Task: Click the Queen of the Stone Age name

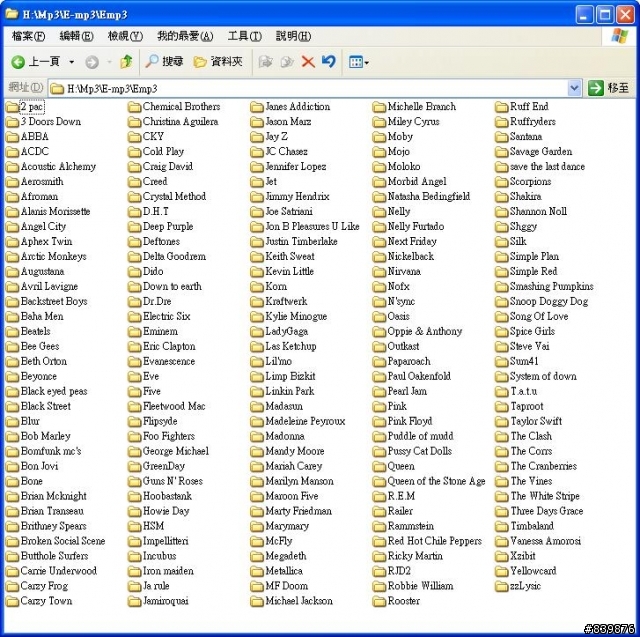Action: [436, 481]
